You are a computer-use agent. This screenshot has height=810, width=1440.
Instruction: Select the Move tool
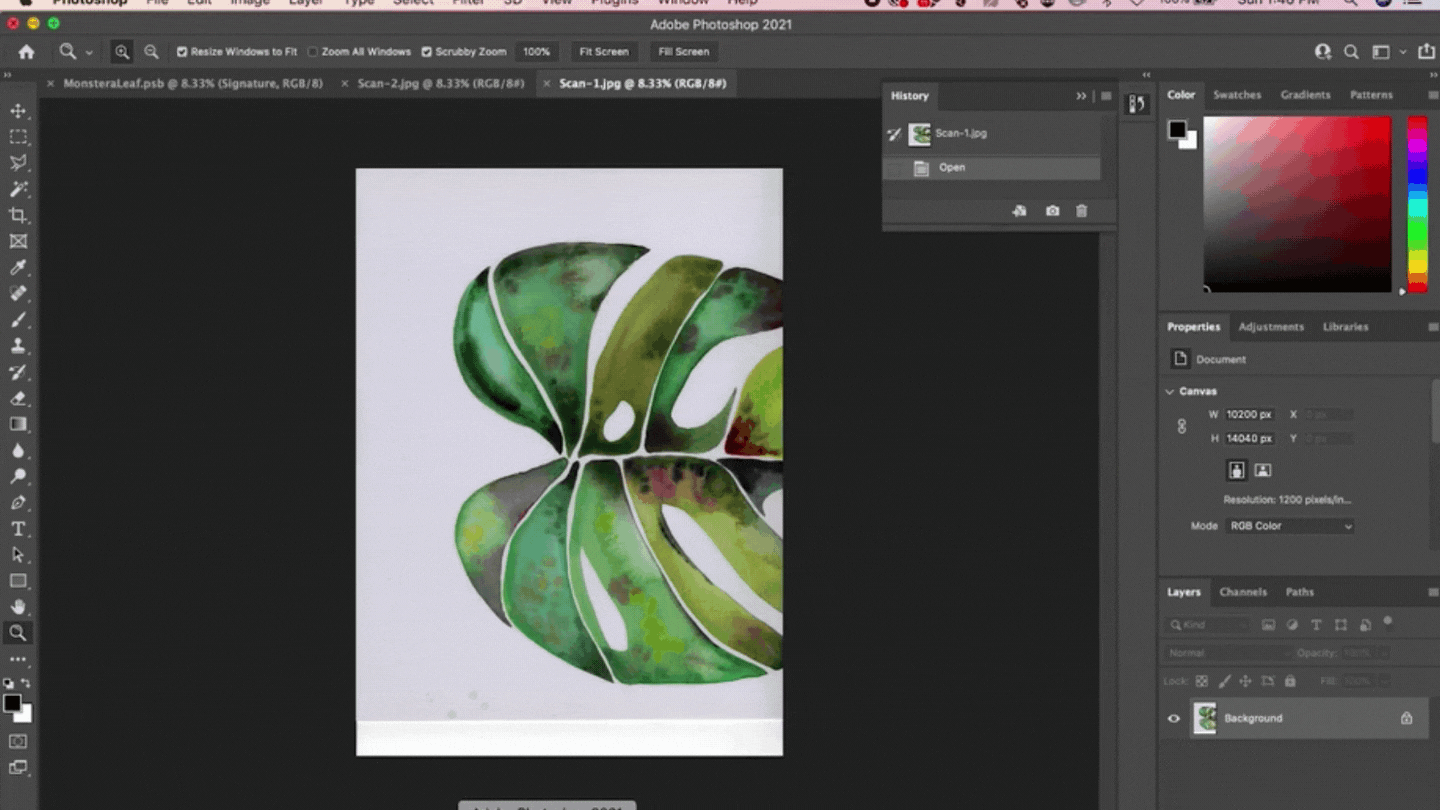point(18,111)
